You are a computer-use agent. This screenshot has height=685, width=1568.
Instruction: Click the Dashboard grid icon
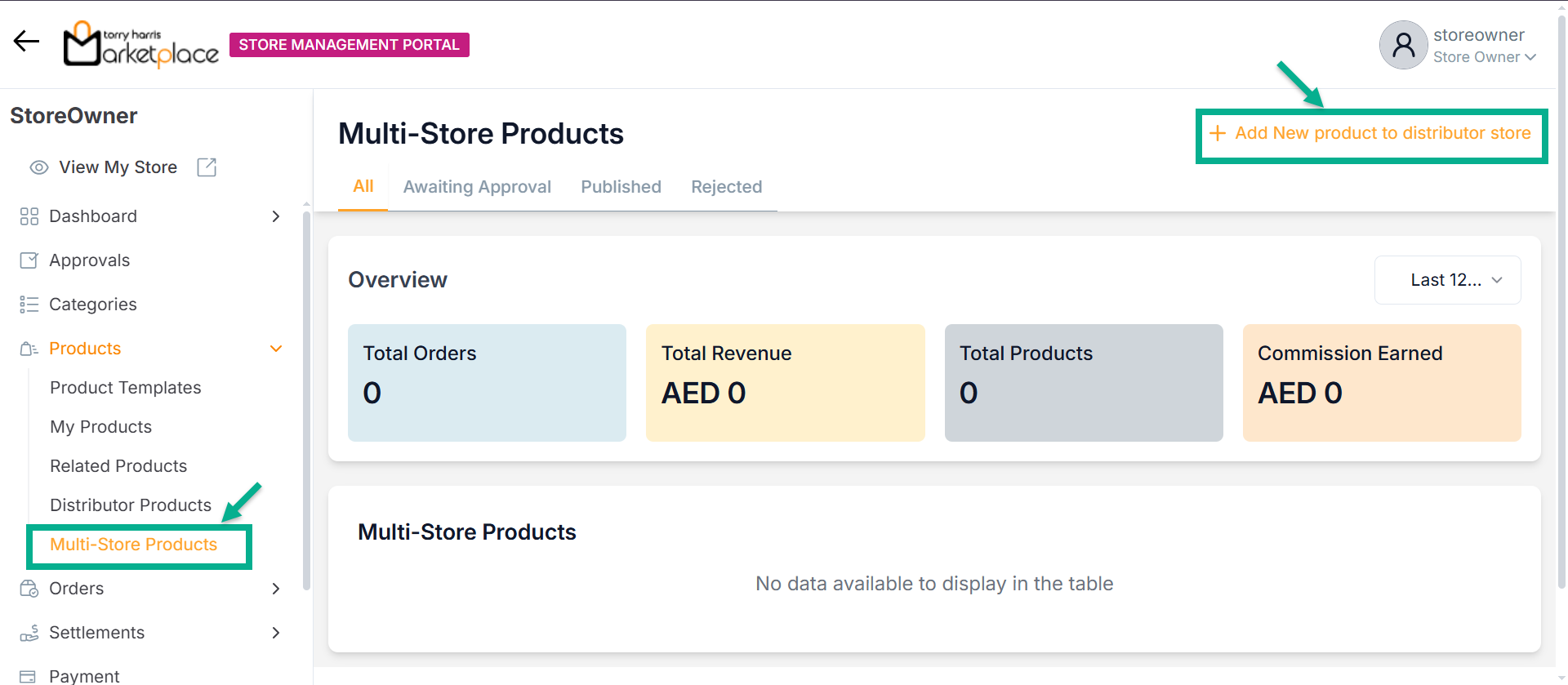point(29,216)
